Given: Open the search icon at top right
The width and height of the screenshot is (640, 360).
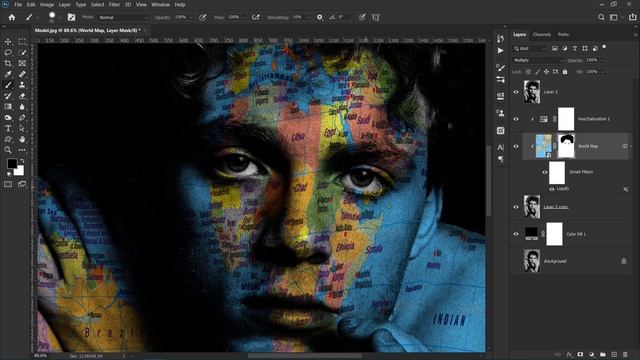Looking at the screenshot, I should coord(601,17).
